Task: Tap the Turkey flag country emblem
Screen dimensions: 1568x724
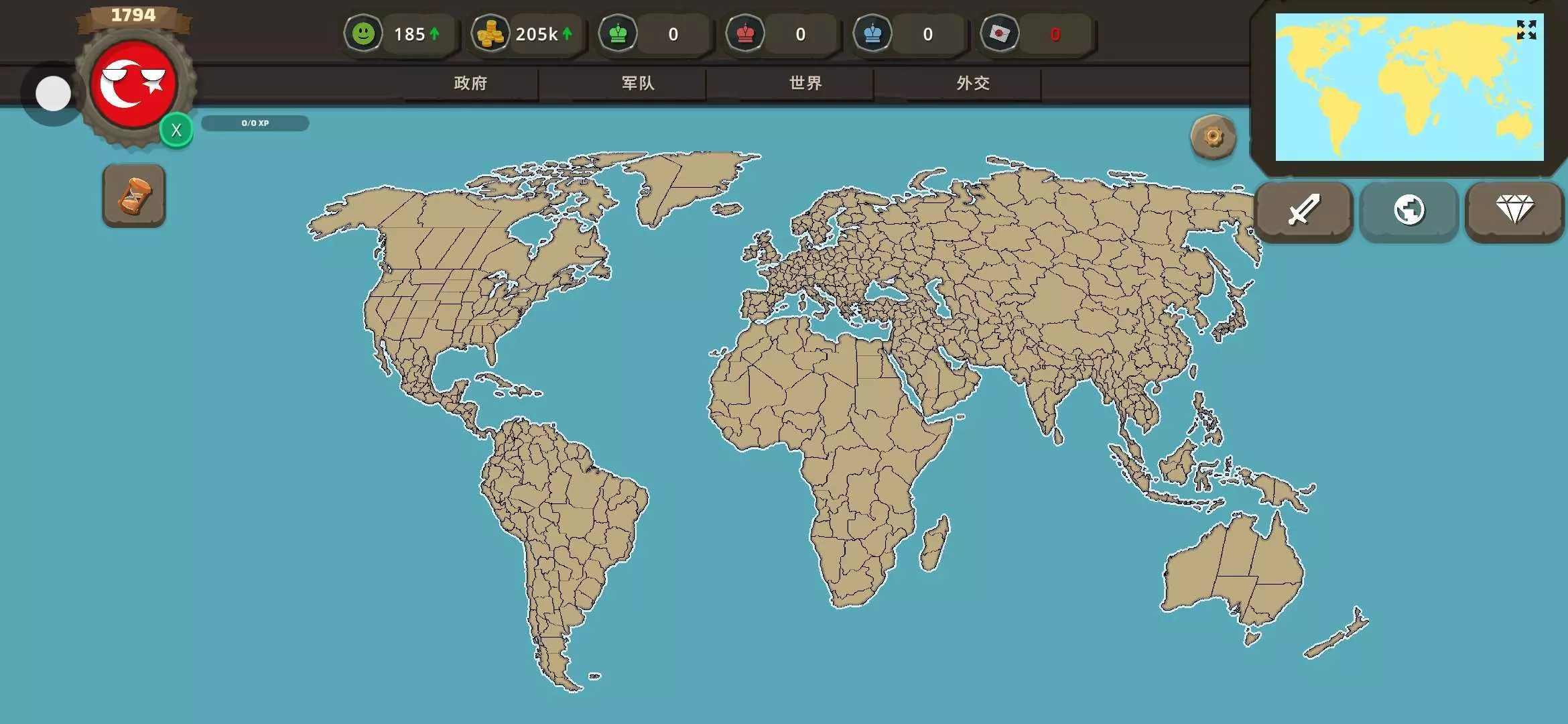Action: (133, 84)
